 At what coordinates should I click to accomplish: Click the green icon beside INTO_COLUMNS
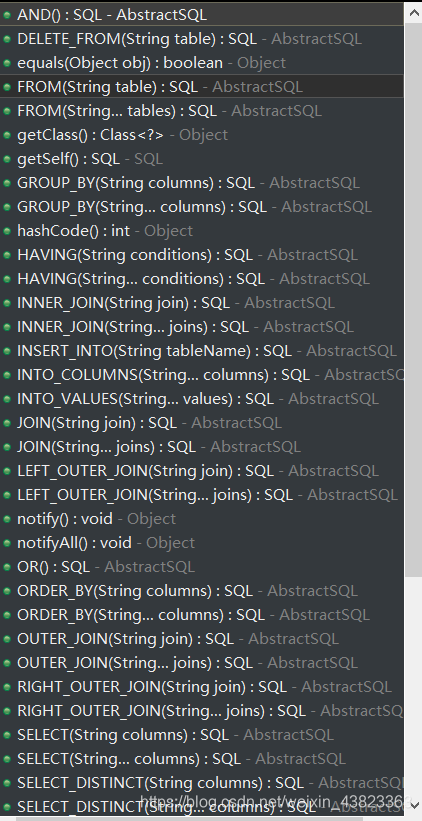click(x=7, y=375)
